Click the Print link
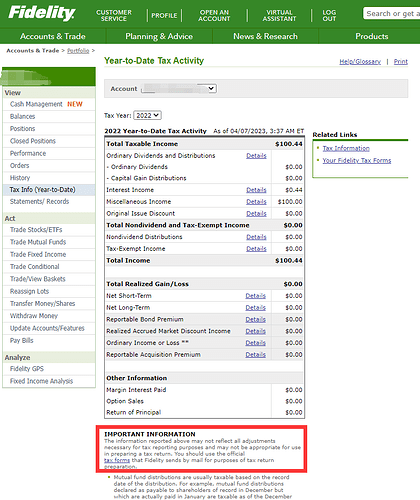The height and width of the screenshot is (500, 420). pyautogui.click(x=401, y=62)
